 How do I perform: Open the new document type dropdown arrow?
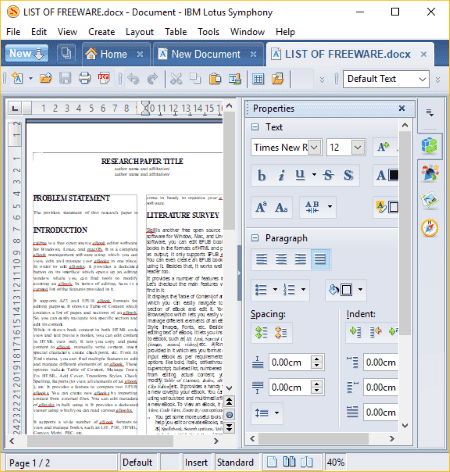tap(31, 79)
